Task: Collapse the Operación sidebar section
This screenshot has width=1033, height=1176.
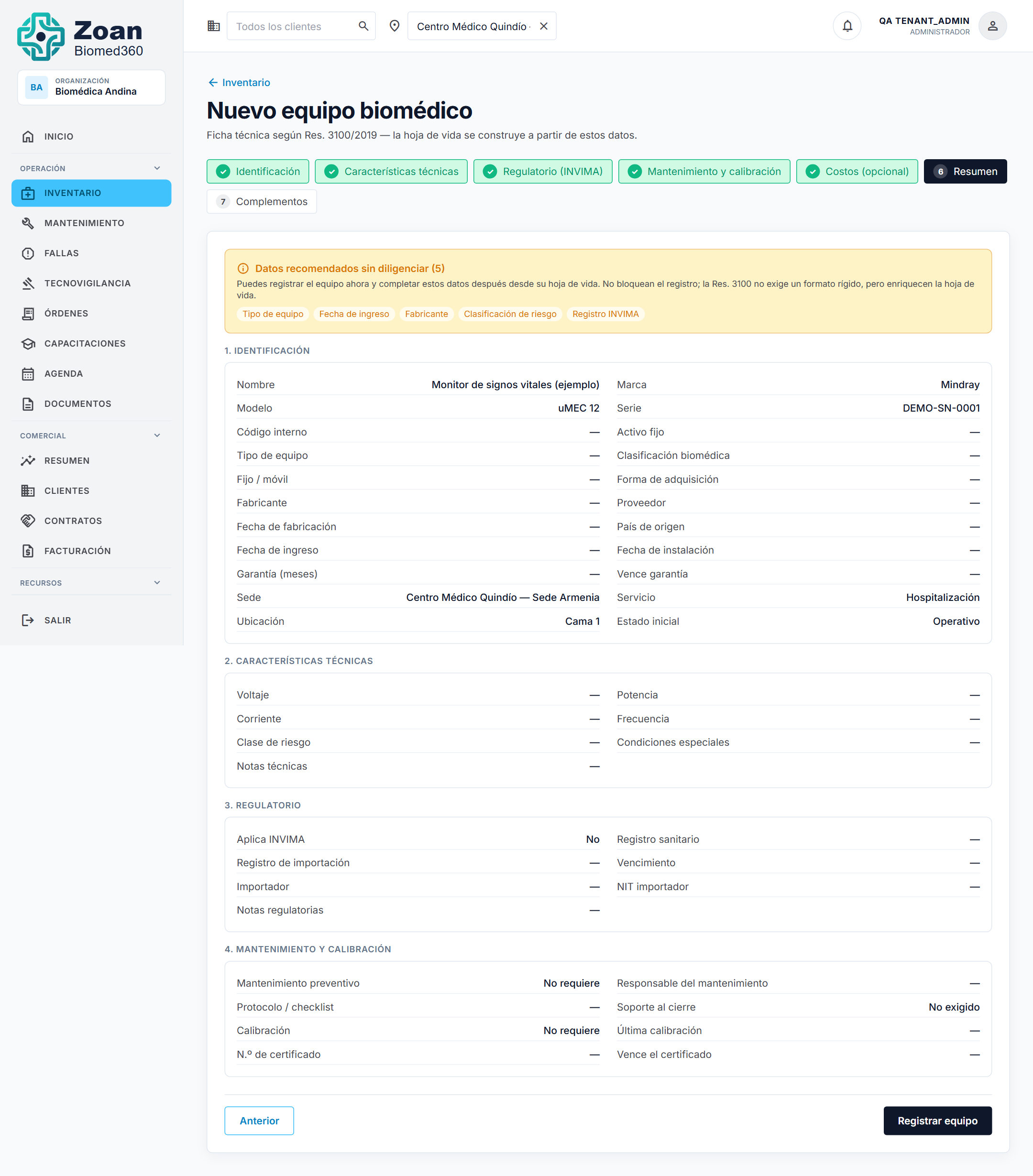Action: coord(157,168)
